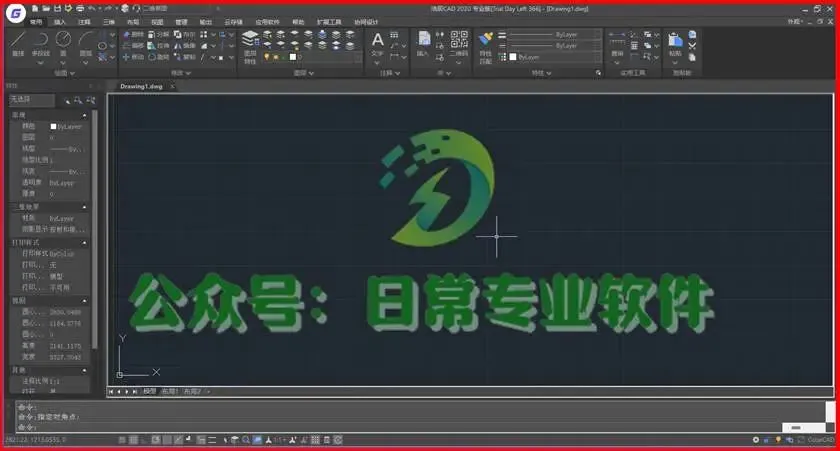Close the Drawing1.dwg tab

click(172, 86)
